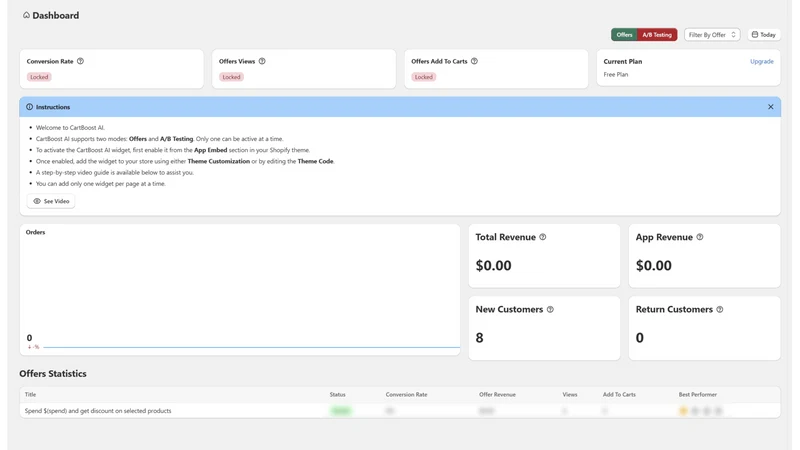The width and height of the screenshot is (800, 450).
Task: Click the Return Customers help icon
Action: pos(719,309)
